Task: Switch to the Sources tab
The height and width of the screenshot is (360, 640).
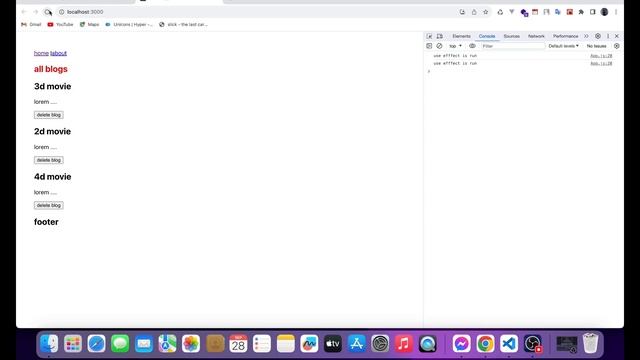Action: [x=511, y=36]
